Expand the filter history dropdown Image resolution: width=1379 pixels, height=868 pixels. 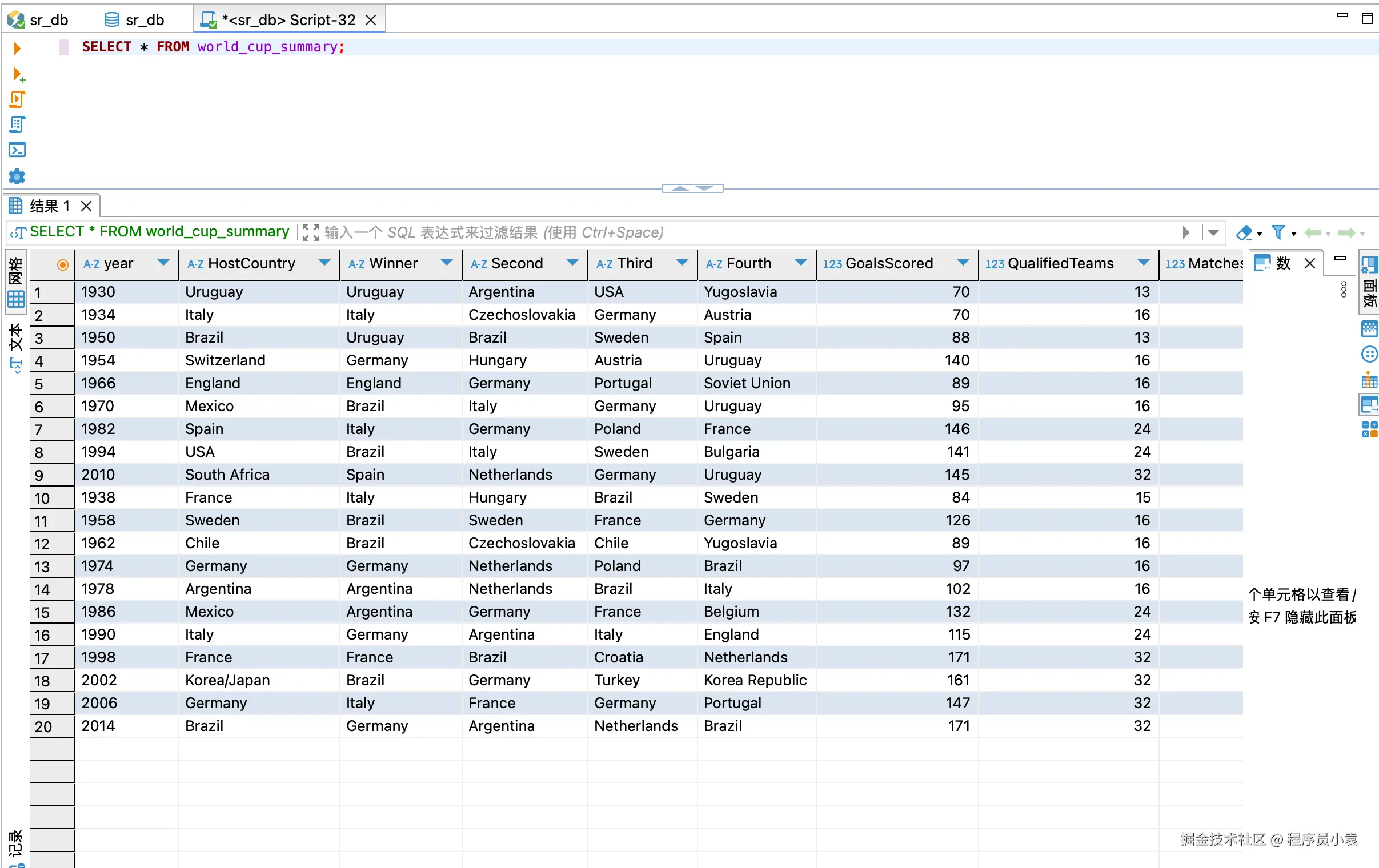pos(1213,232)
